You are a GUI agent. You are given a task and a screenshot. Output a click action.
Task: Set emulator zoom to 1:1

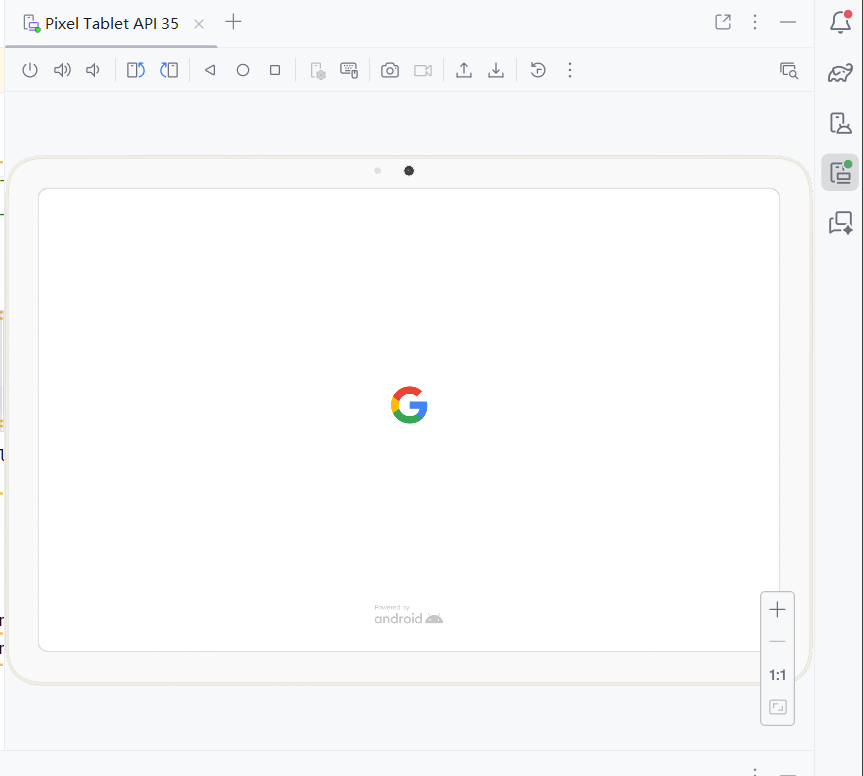tap(777, 675)
